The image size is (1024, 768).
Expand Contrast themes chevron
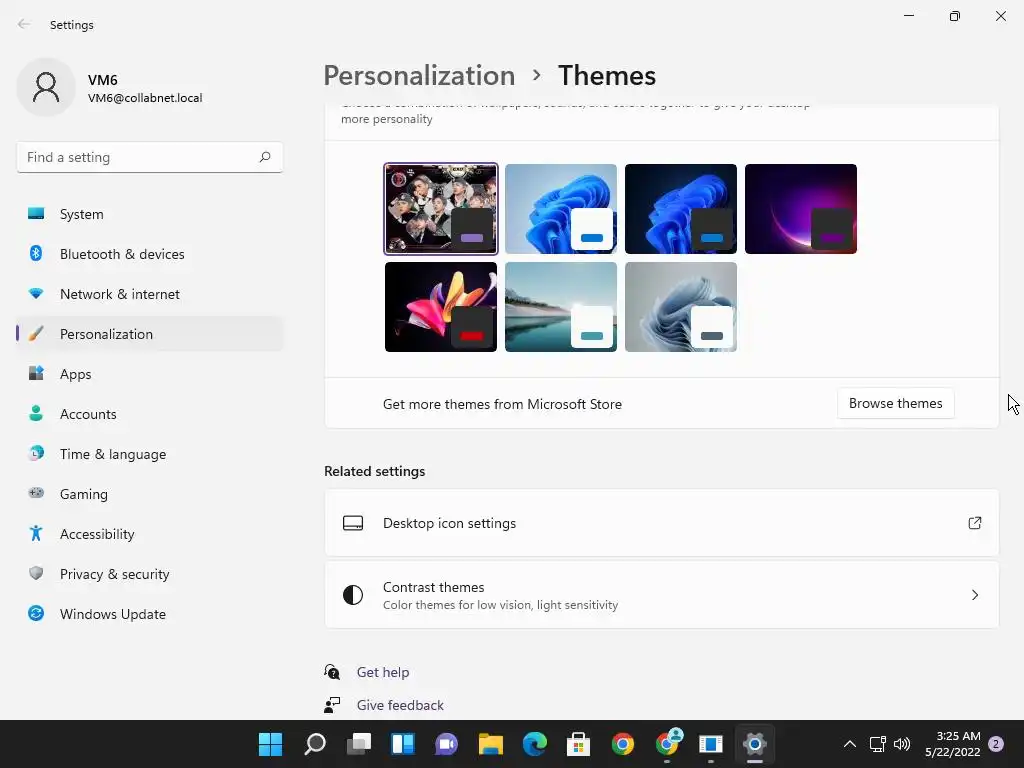click(x=974, y=595)
